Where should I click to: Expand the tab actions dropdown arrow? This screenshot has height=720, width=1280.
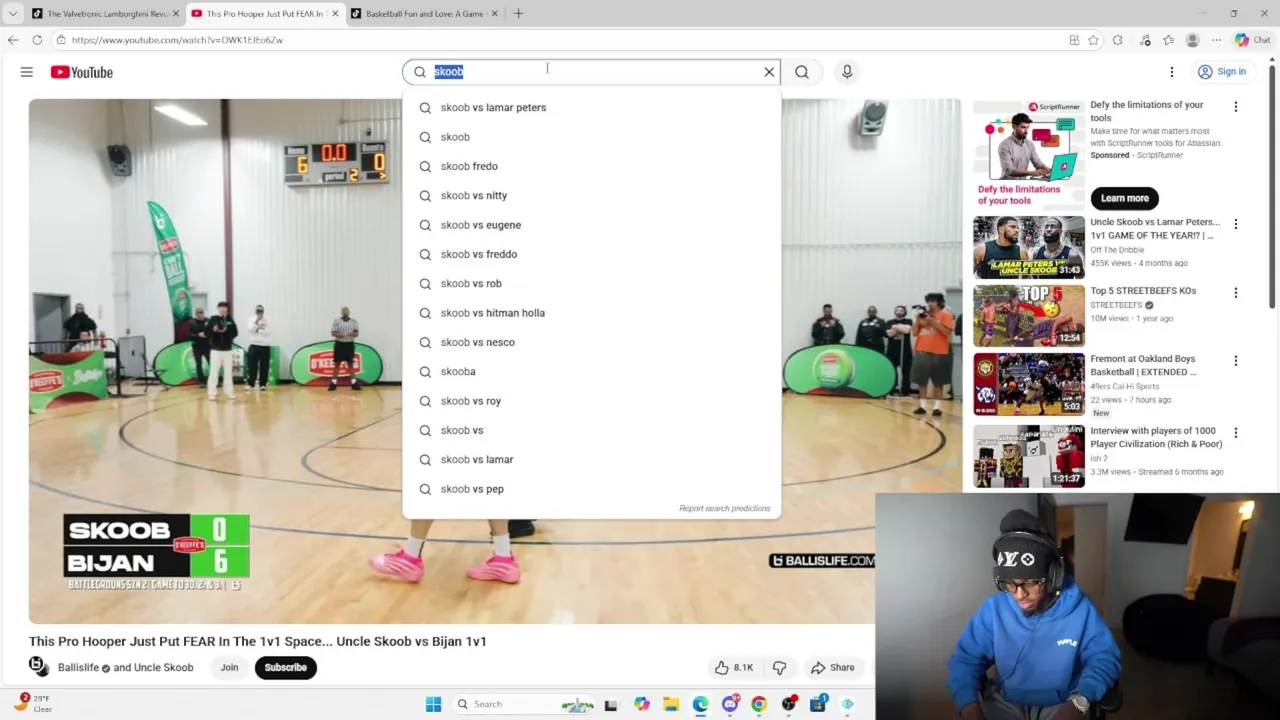12,14
